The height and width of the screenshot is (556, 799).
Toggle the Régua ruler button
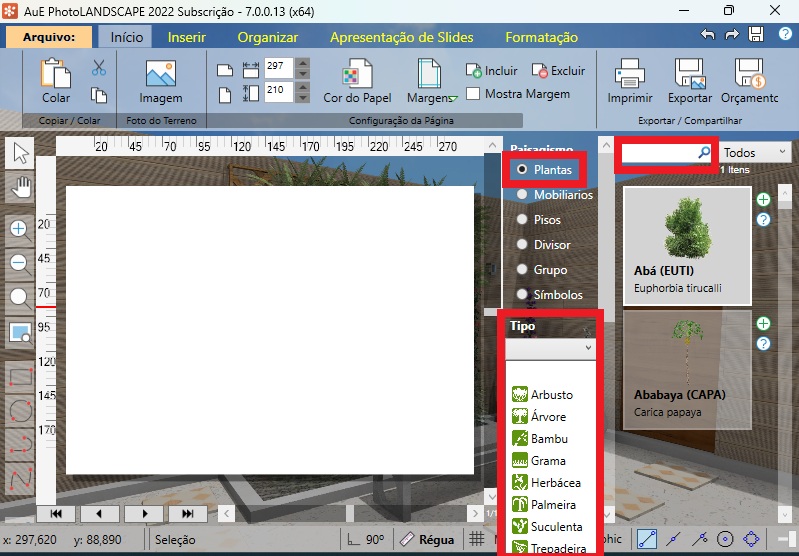pos(427,539)
